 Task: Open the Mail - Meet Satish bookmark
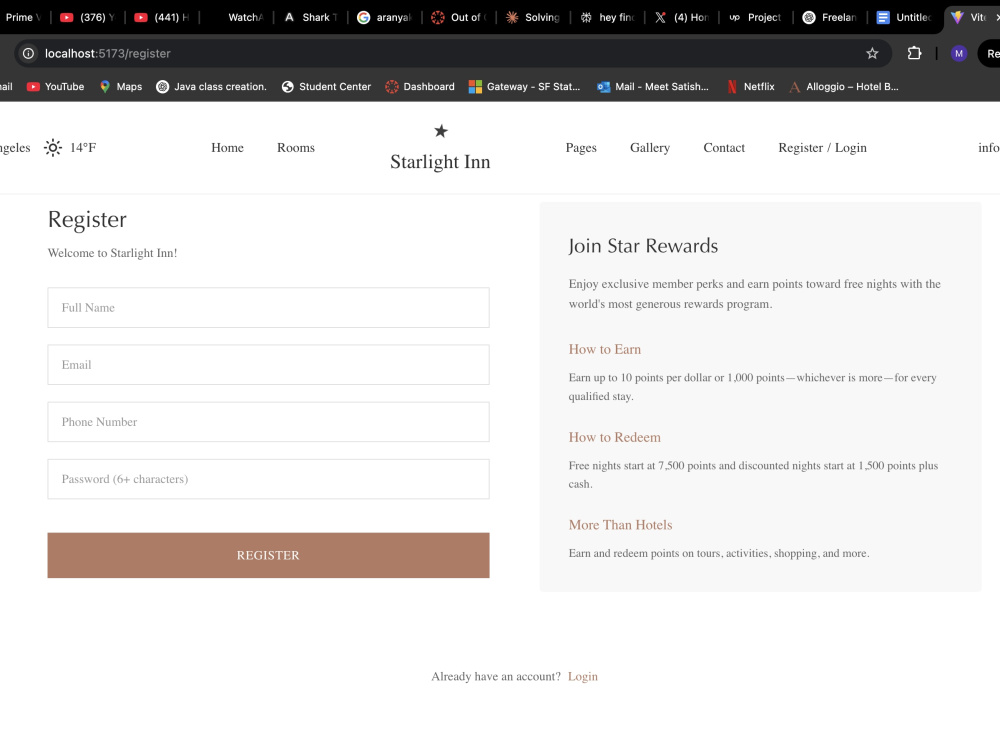[x=652, y=87]
